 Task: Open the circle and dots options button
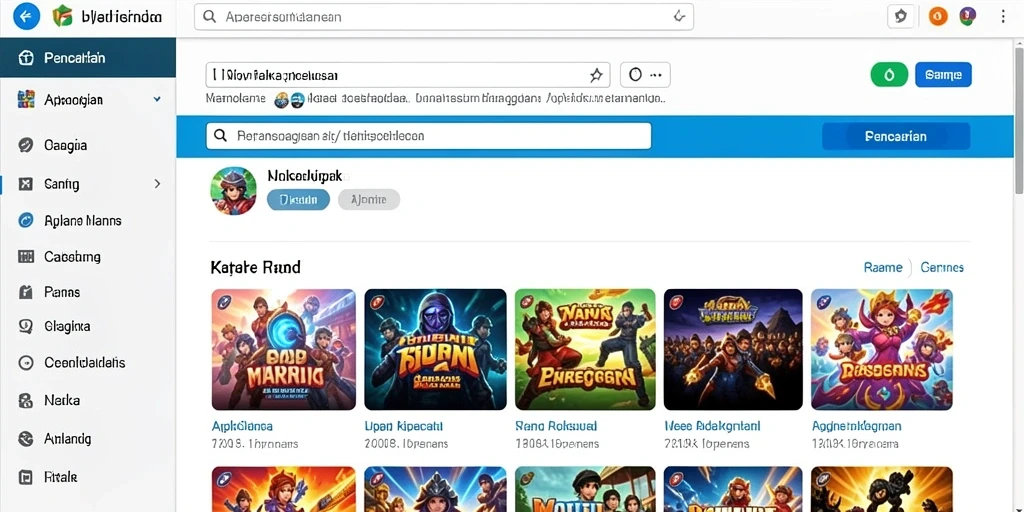click(645, 75)
